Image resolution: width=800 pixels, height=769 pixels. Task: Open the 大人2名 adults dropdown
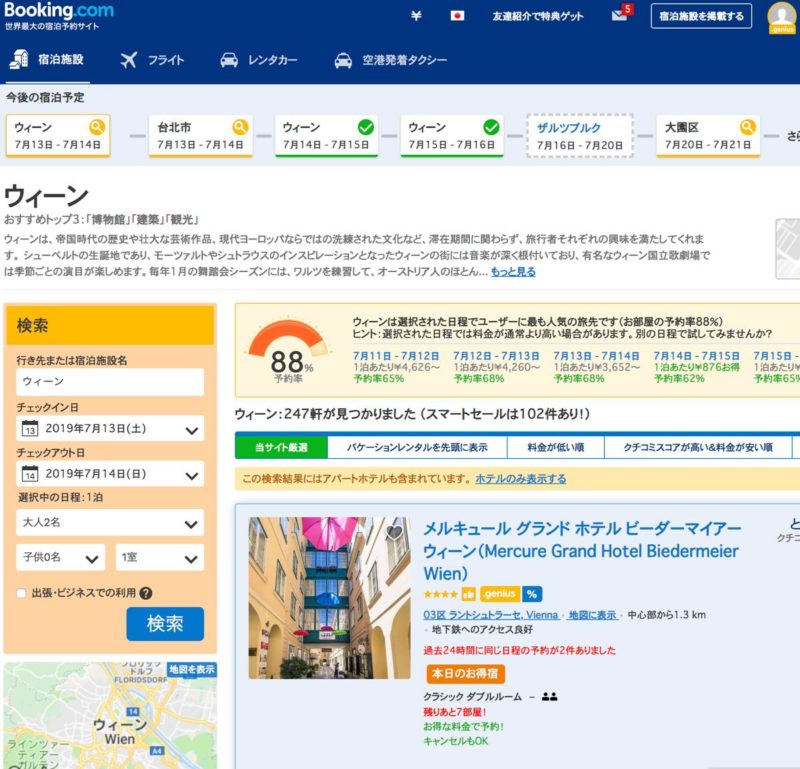click(110, 523)
